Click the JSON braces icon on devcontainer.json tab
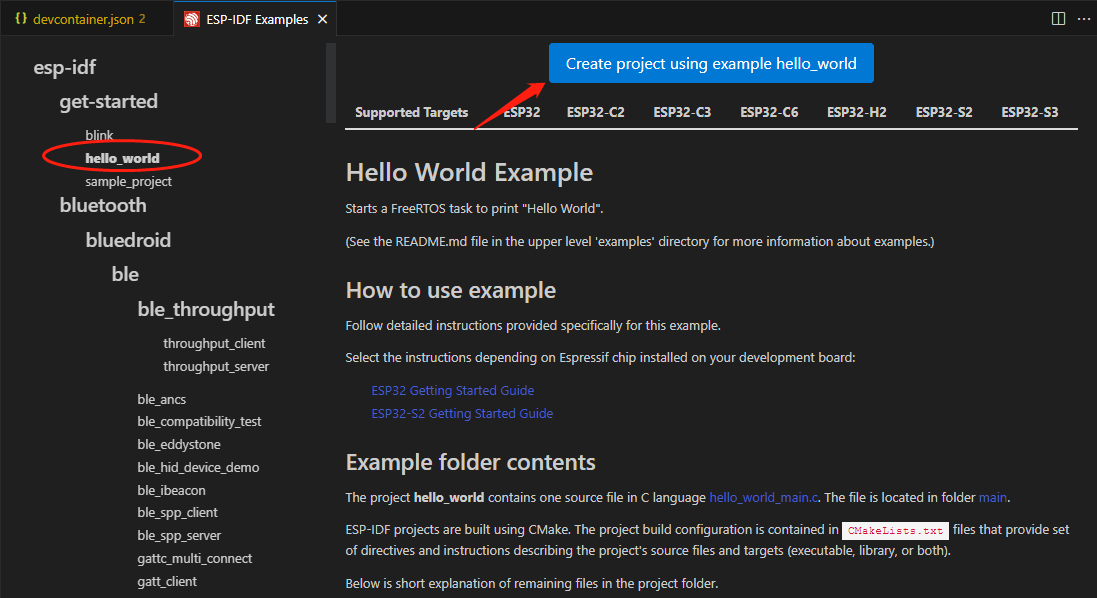The image size is (1097, 598). 20,19
